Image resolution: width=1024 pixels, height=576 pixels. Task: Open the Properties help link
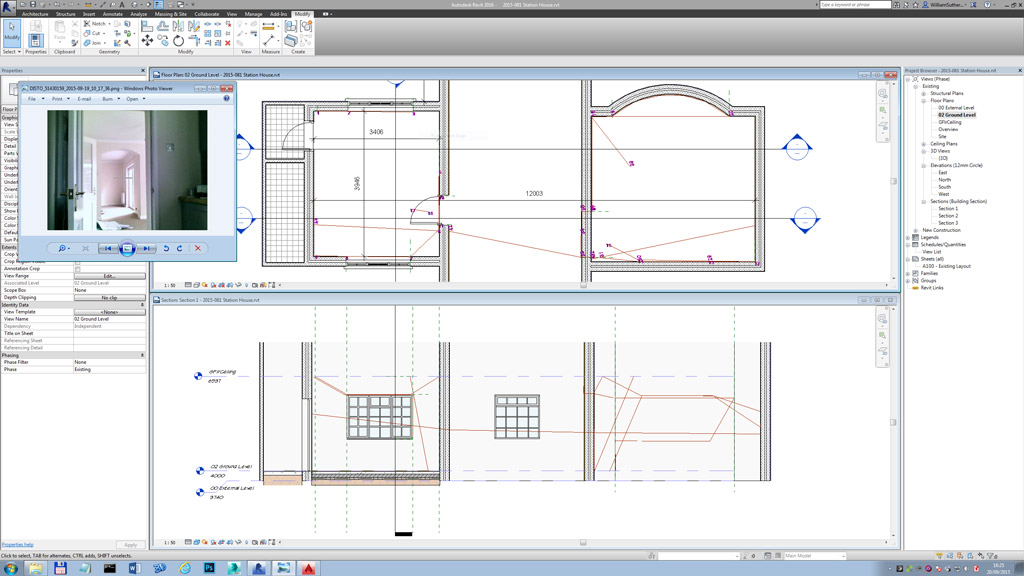pos(18,544)
